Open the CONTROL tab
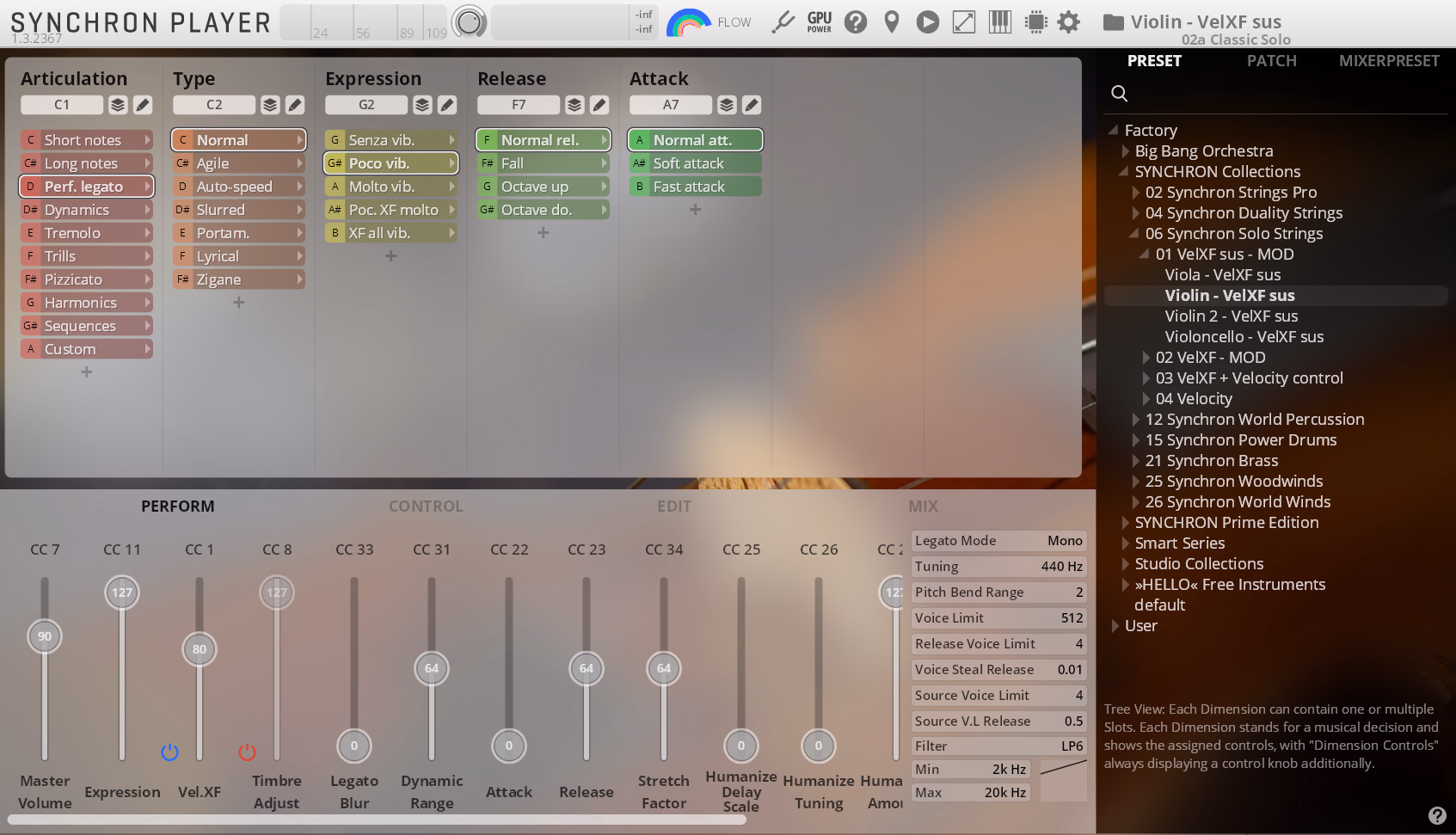The width and height of the screenshot is (1456, 835). [426, 507]
